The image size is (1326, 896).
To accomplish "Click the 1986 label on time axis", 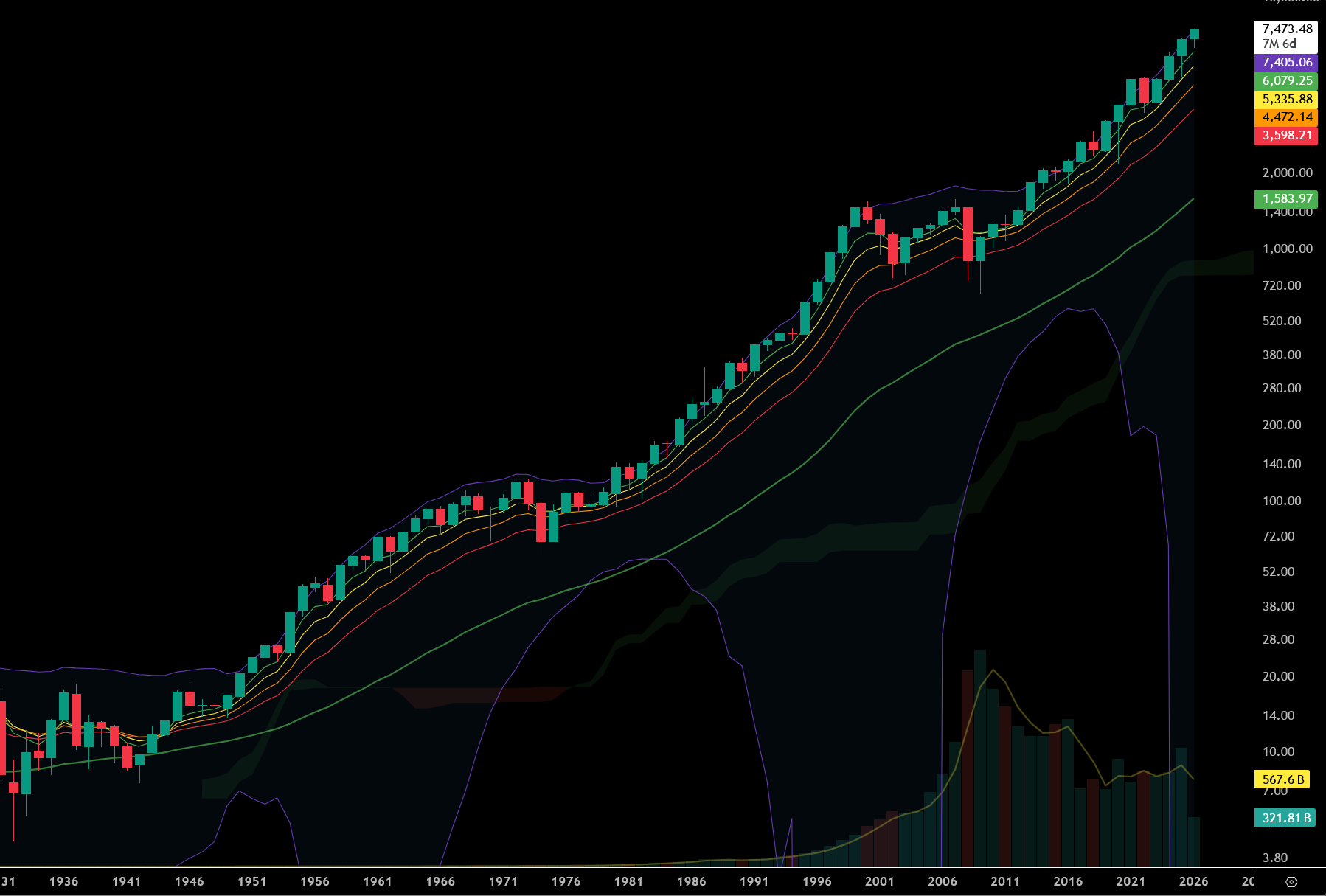I will click(691, 881).
